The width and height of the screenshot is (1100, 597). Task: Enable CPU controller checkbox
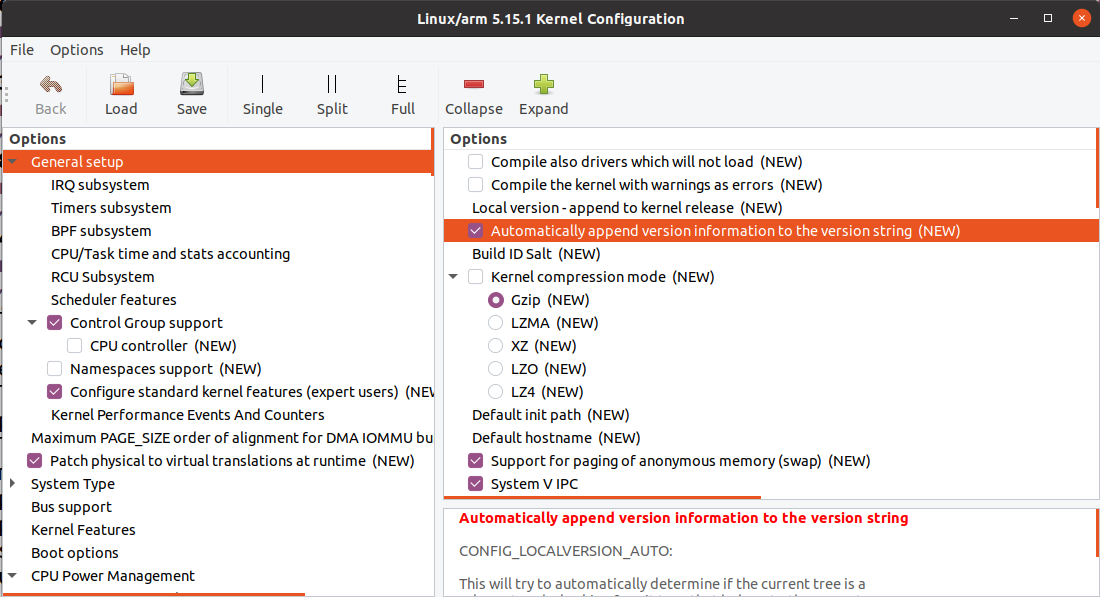pos(74,346)
